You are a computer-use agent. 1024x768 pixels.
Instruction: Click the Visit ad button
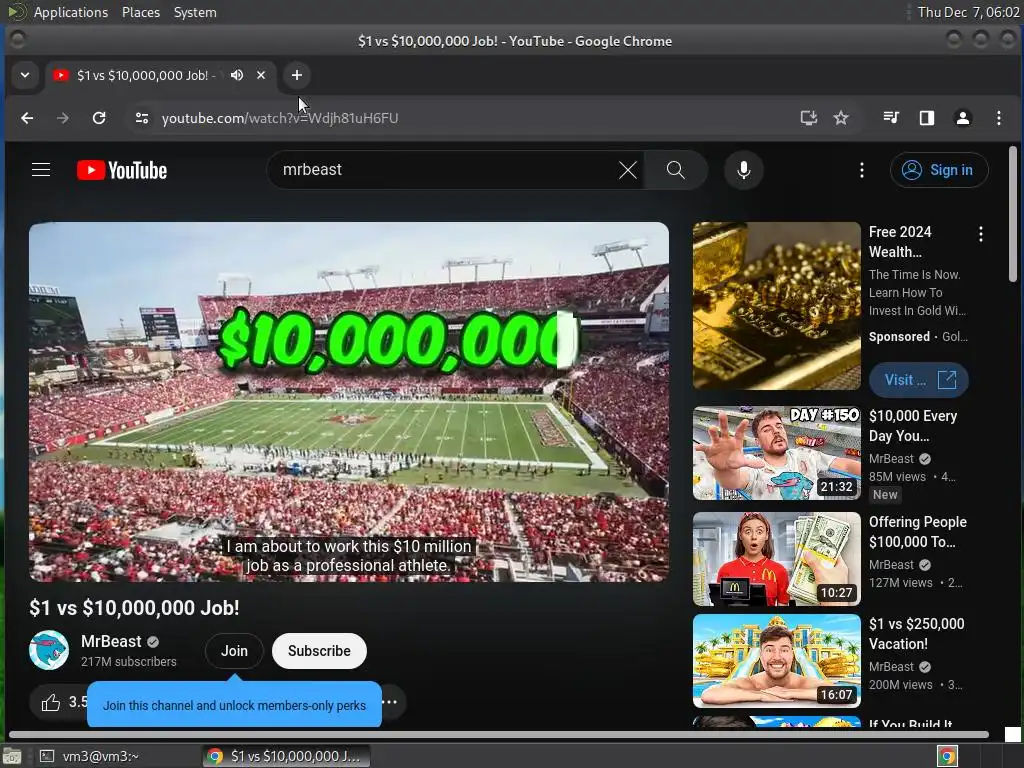tap(918, 380)
